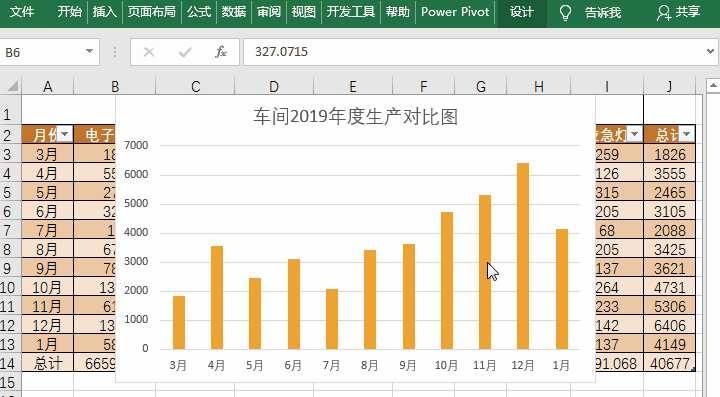Select column G header

[x=481, y=86]
